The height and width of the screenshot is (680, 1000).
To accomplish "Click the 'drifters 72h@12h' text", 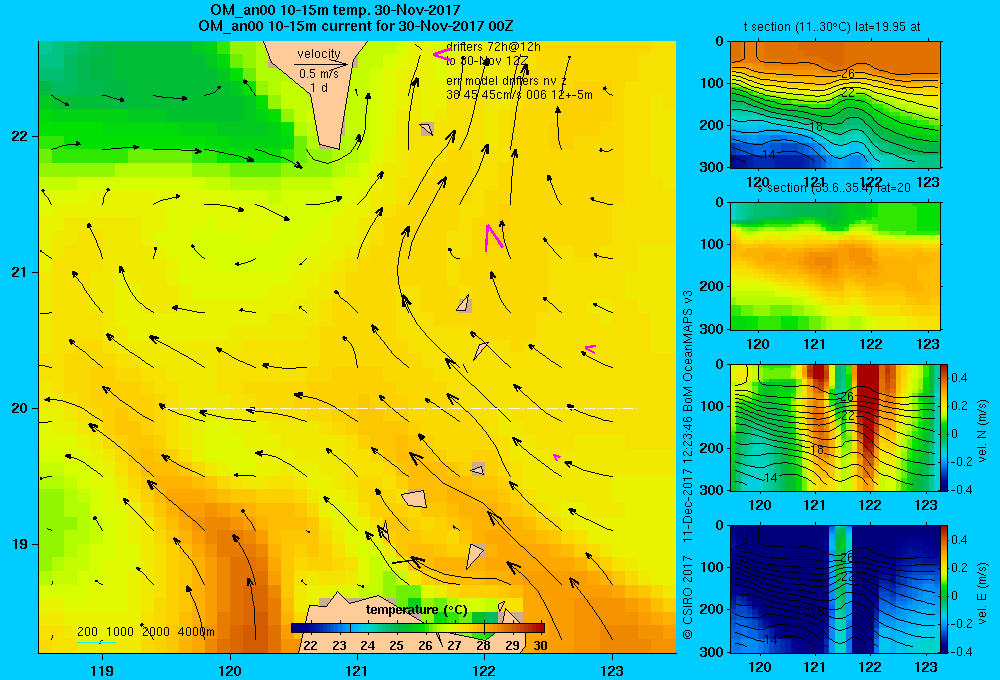I will [493, 47].
